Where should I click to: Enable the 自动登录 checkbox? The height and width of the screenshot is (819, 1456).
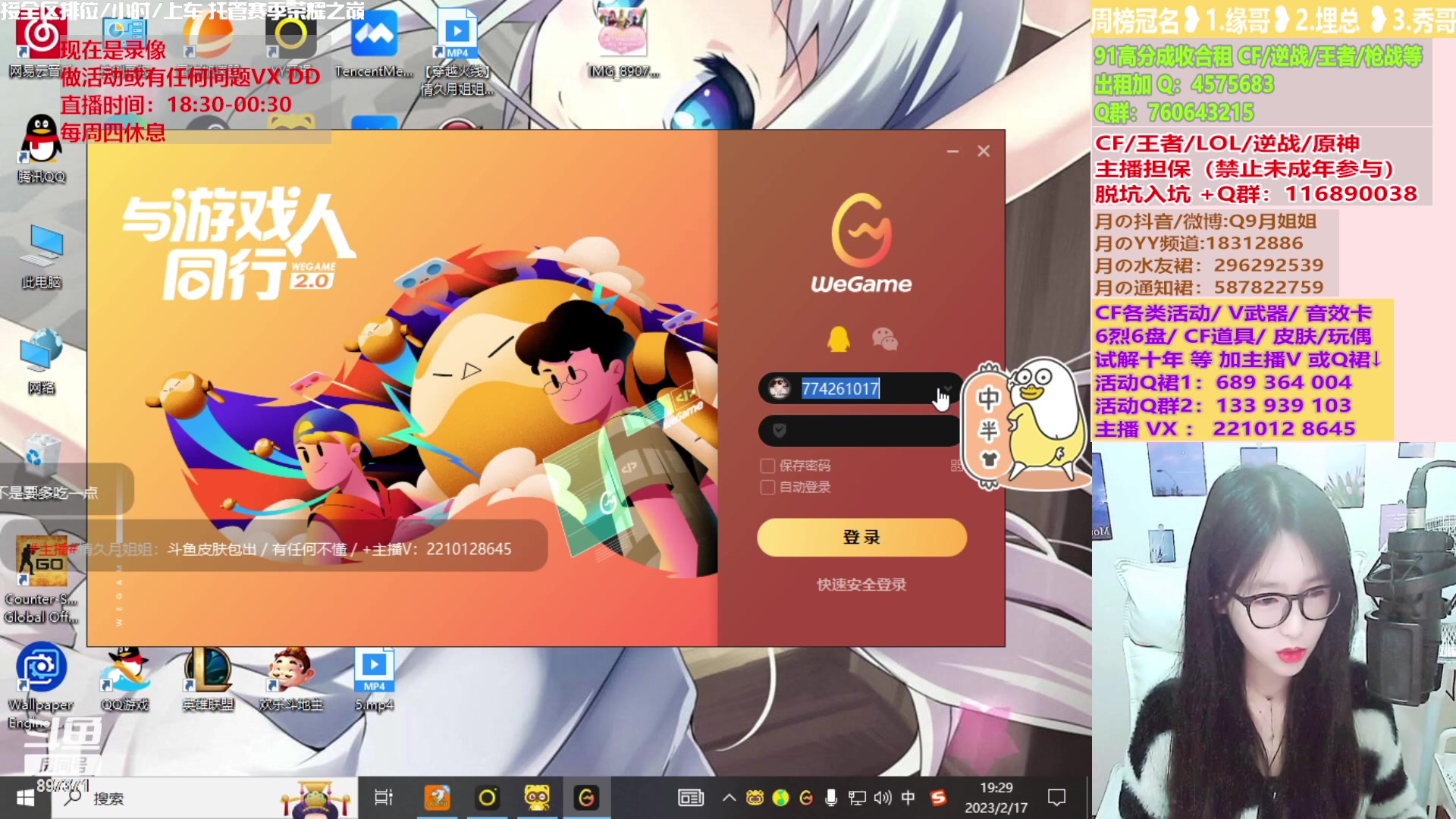point(767,487)
